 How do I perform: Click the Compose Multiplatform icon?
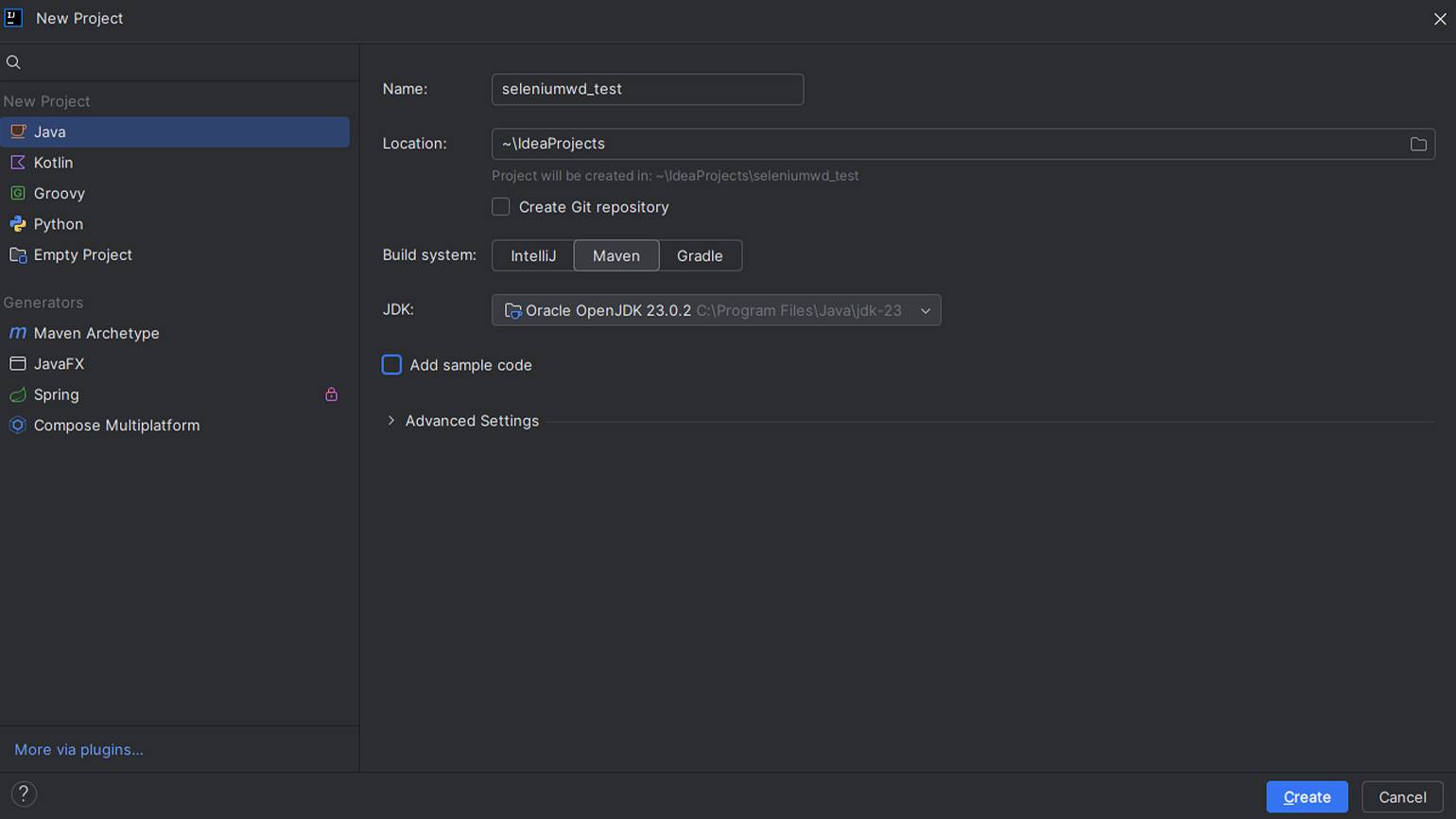point(18,426)
